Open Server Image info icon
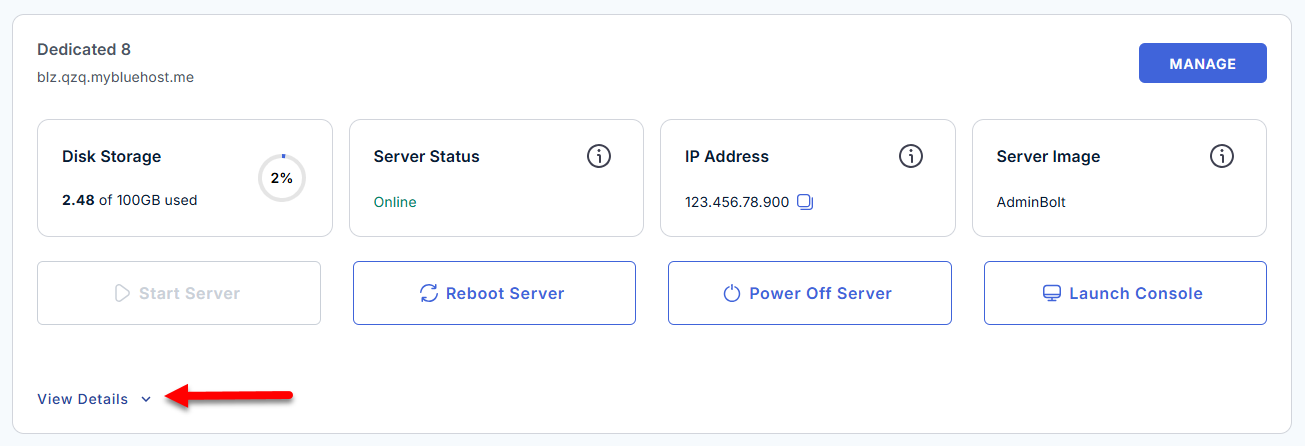 (1222, 156)
